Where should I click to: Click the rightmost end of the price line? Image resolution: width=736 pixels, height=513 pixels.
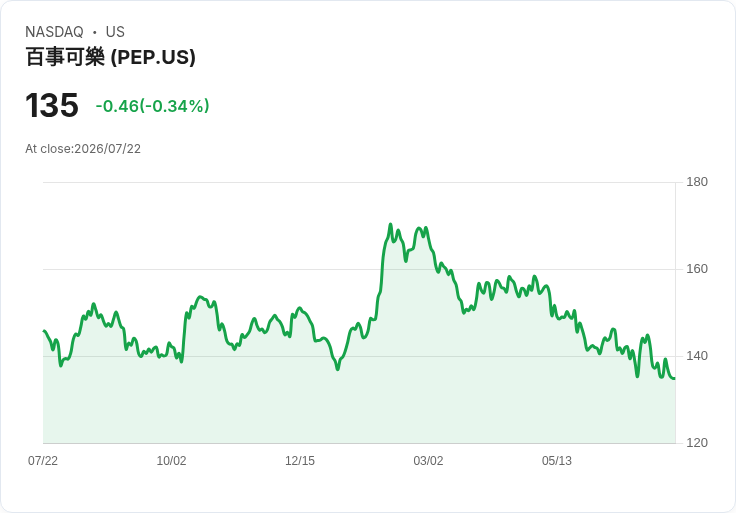pyautogui.click(x=675, y=378)
